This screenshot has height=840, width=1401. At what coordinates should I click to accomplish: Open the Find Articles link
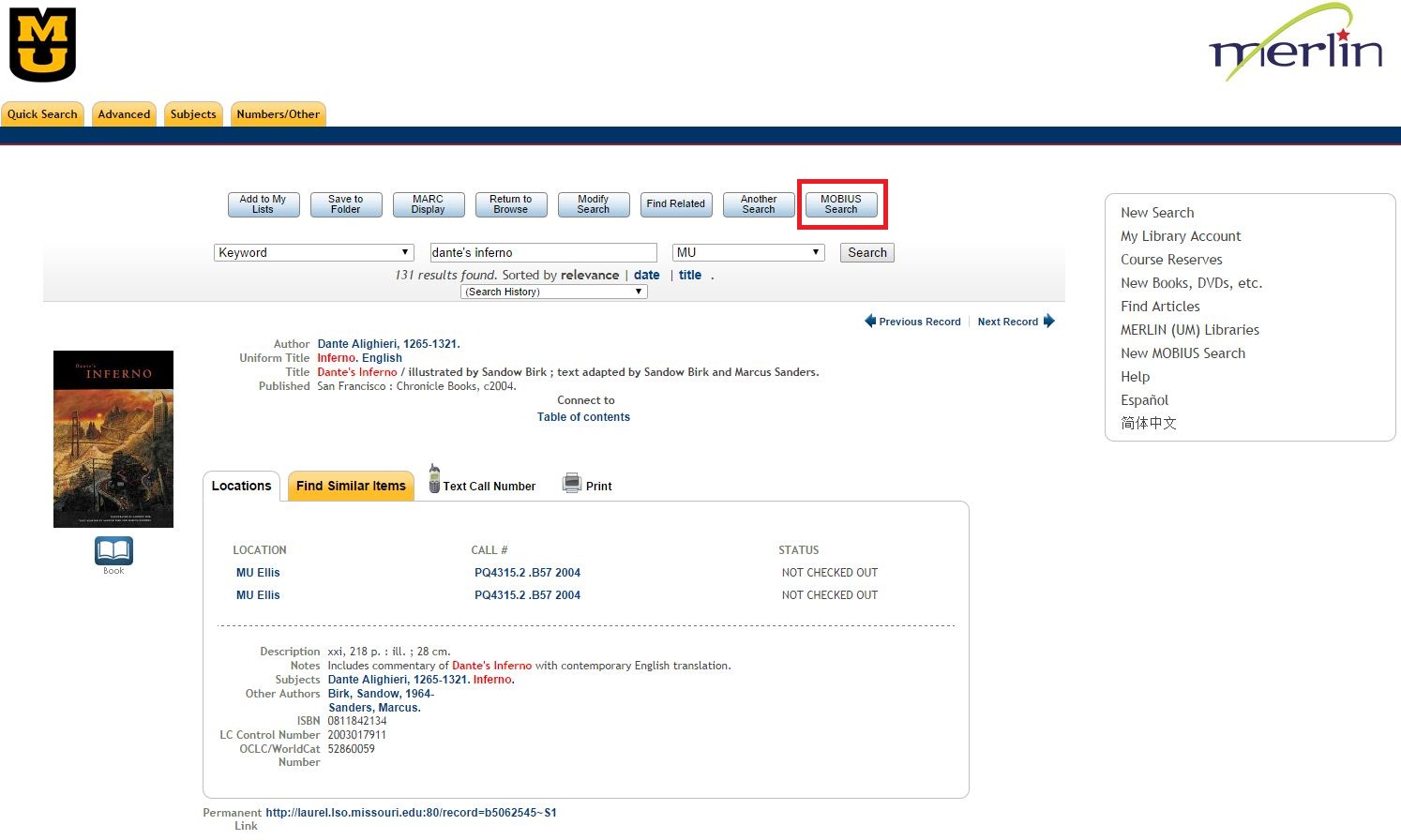click(x=1160, y=307)
